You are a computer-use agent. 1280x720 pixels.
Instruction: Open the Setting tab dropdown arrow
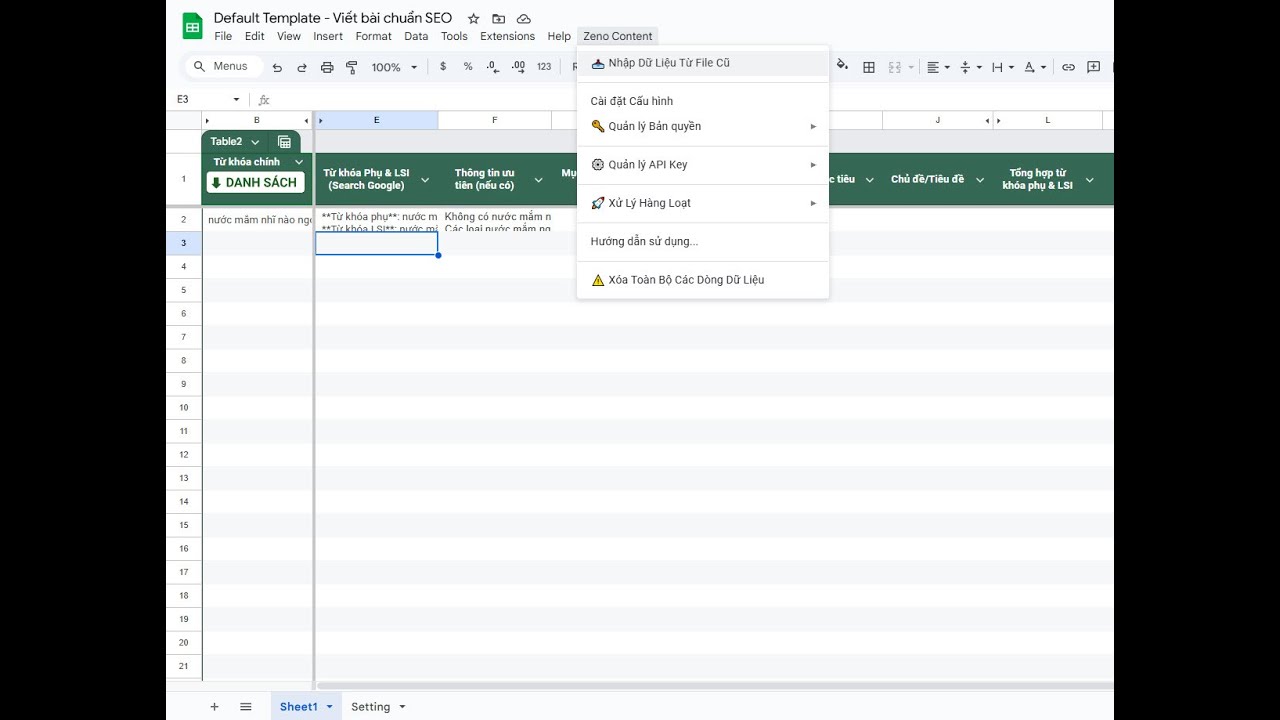(x=402, y=707)
